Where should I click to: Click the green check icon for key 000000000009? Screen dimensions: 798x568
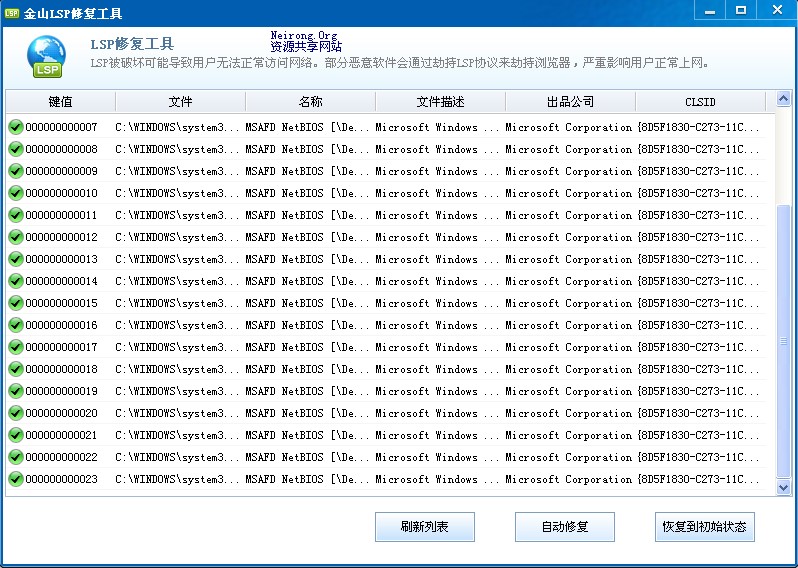[x=16, y=171]
